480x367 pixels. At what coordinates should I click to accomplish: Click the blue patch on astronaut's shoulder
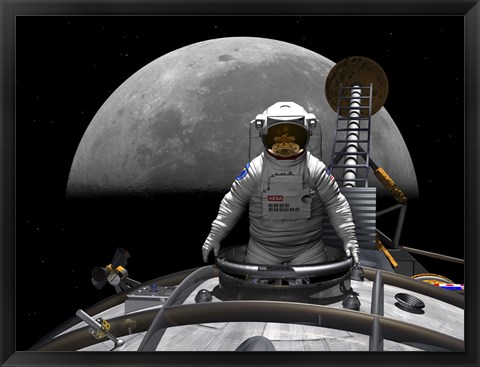click(x=244, y=171)
